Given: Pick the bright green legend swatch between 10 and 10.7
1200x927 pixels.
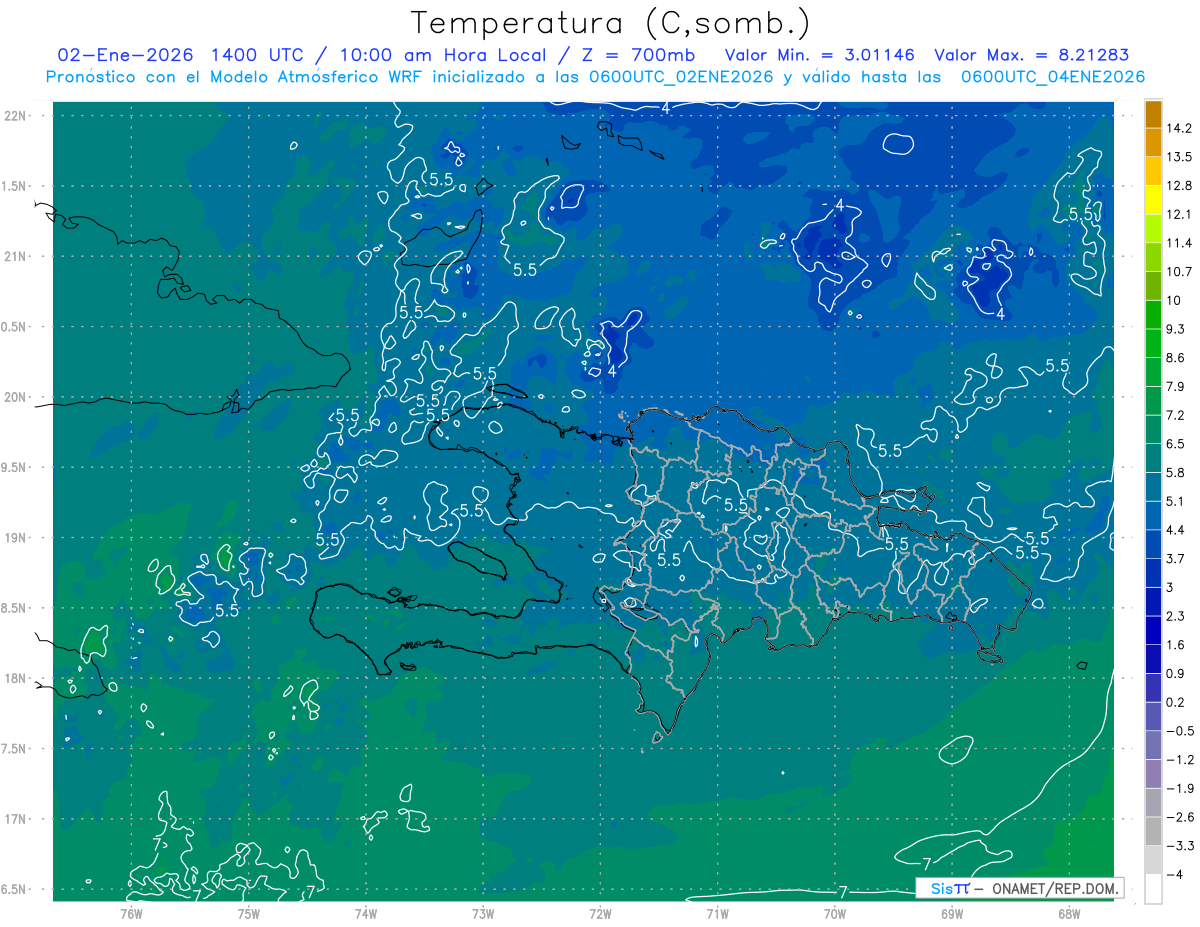Looking at the screenshot, I should 1153,286.
